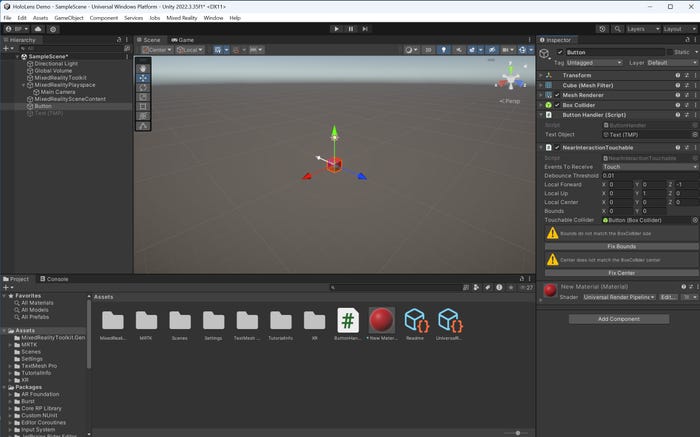Open Center pivot mode dropdown

pos(157,50)
